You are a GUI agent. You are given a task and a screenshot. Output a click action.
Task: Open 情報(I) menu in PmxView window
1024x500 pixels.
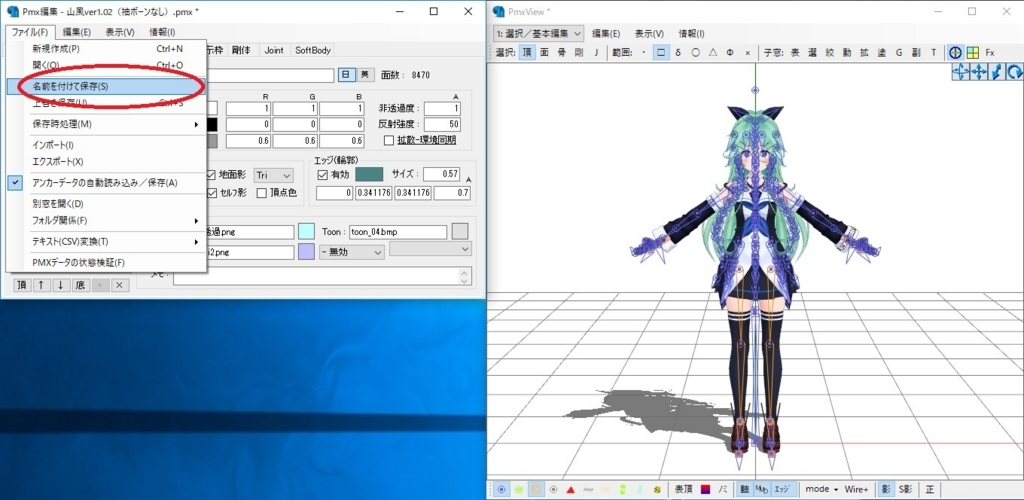692,33
